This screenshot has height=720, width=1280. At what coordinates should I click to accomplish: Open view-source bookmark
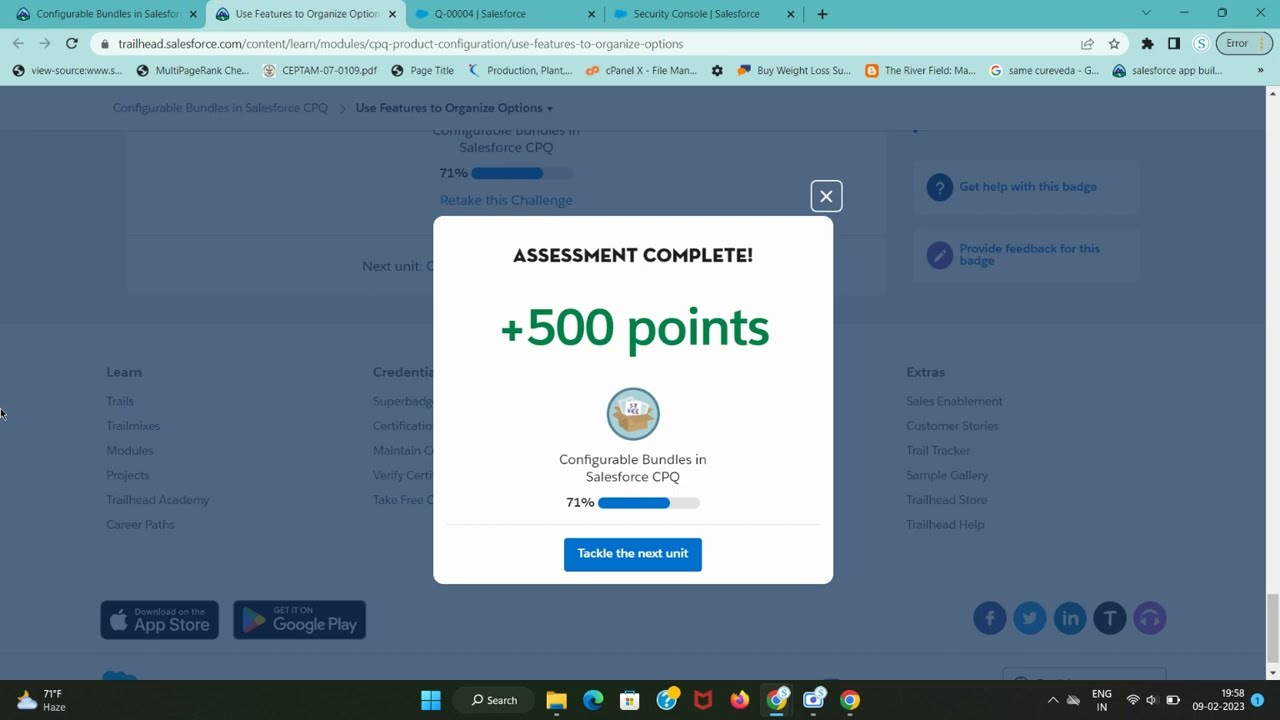[67, 71]
